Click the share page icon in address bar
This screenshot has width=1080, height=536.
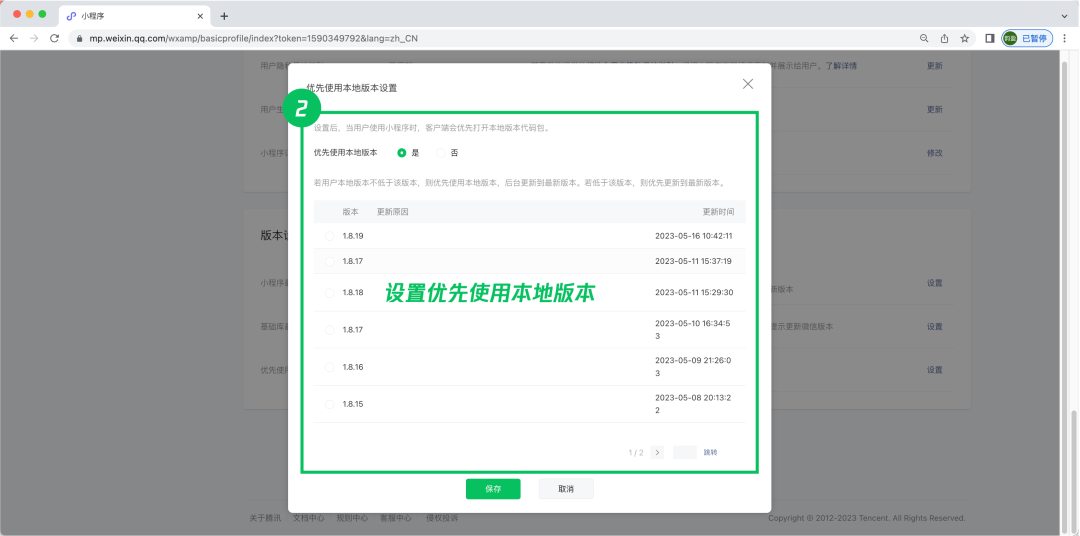[x=944, y=39]
